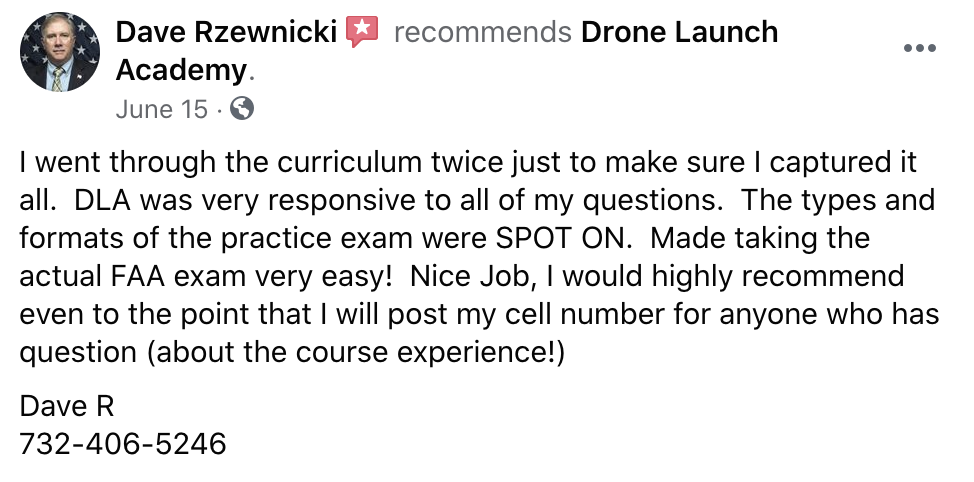Click the phone number 732-406-5246
The width and height of the screenshot is (974, 482).
click(123, 444)
